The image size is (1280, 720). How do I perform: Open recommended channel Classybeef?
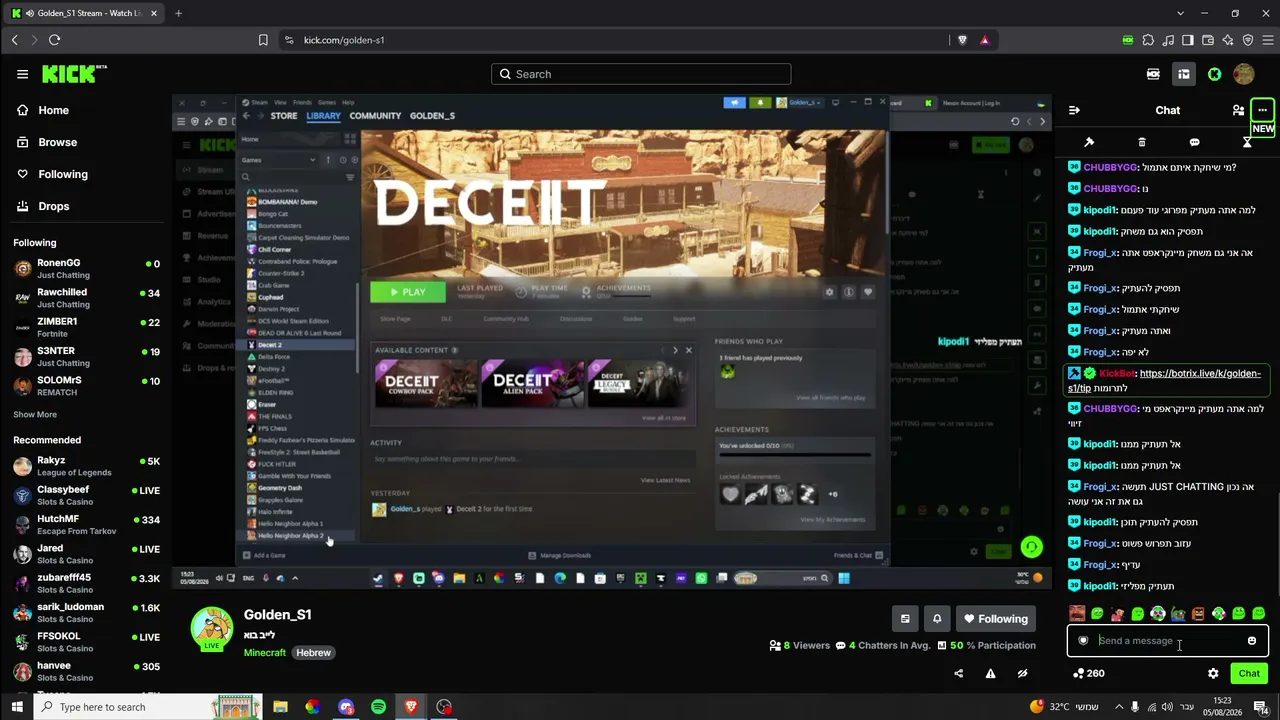(x=86, y=496)
